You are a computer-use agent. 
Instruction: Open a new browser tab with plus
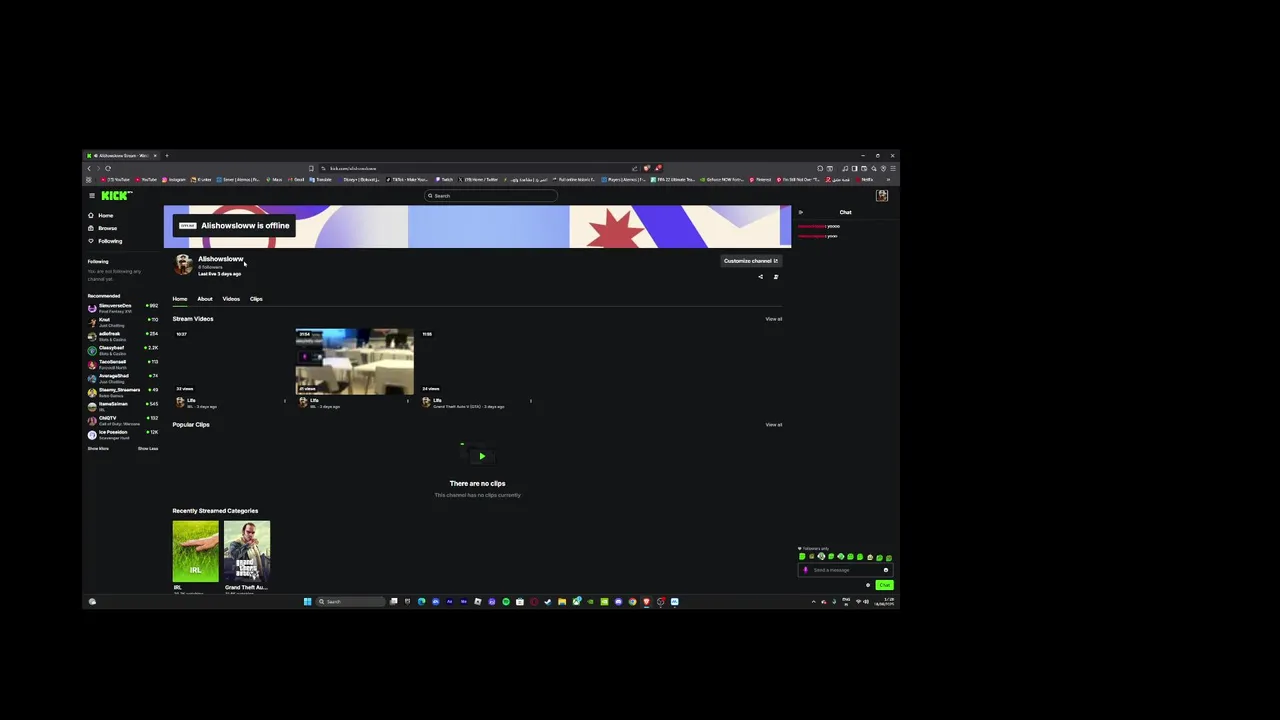[167, 156]
